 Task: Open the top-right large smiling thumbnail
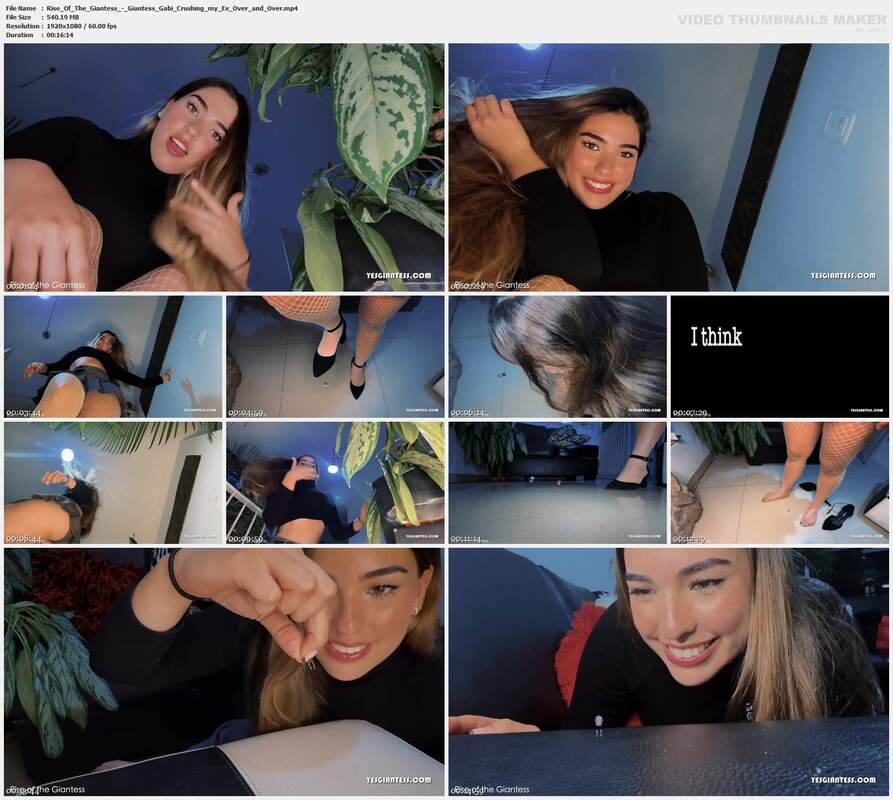[669, 167]
